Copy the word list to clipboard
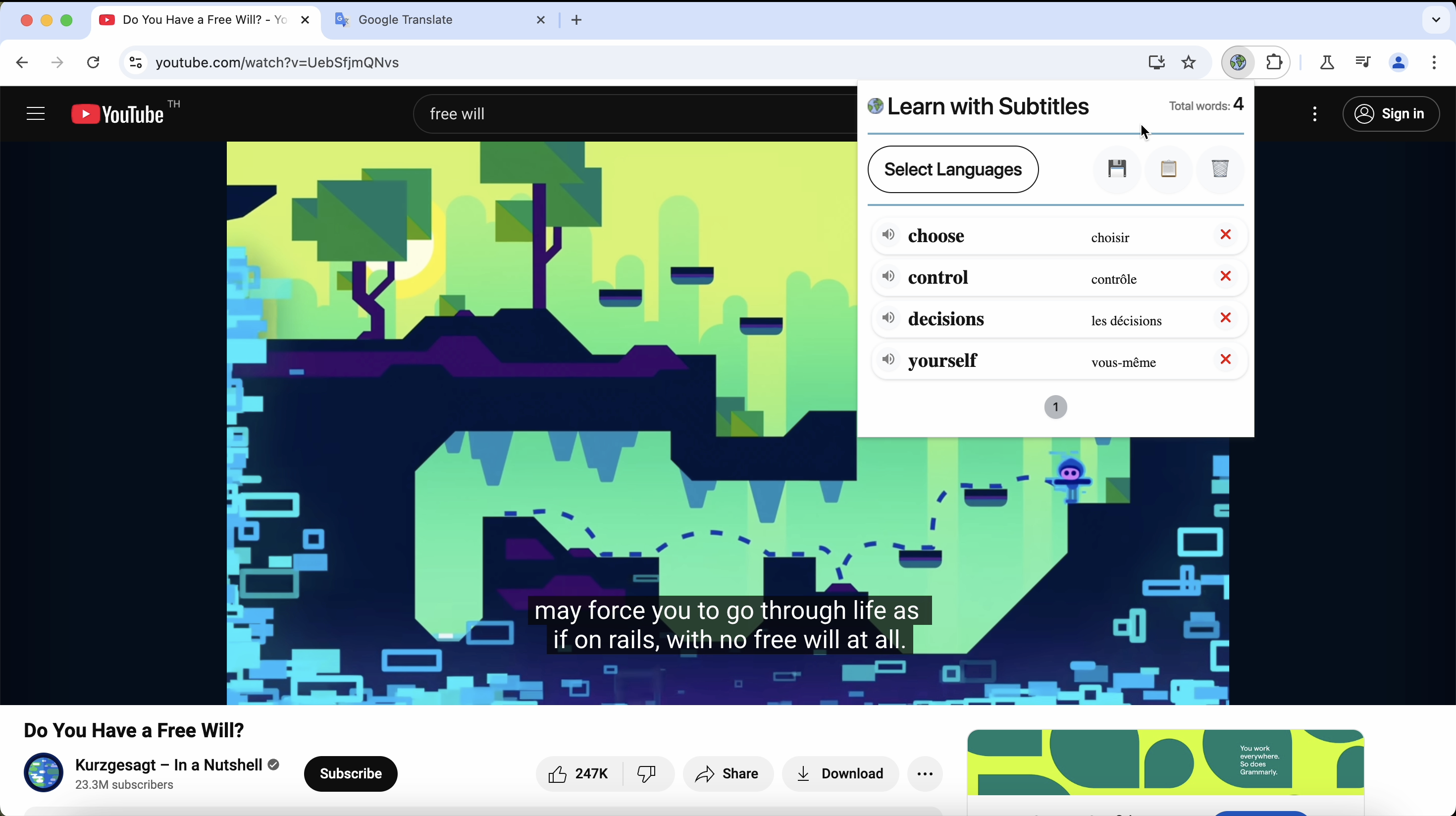The height and width of the screenshot is (816, 1456). pyautogui.click(x=1169, y=169)
